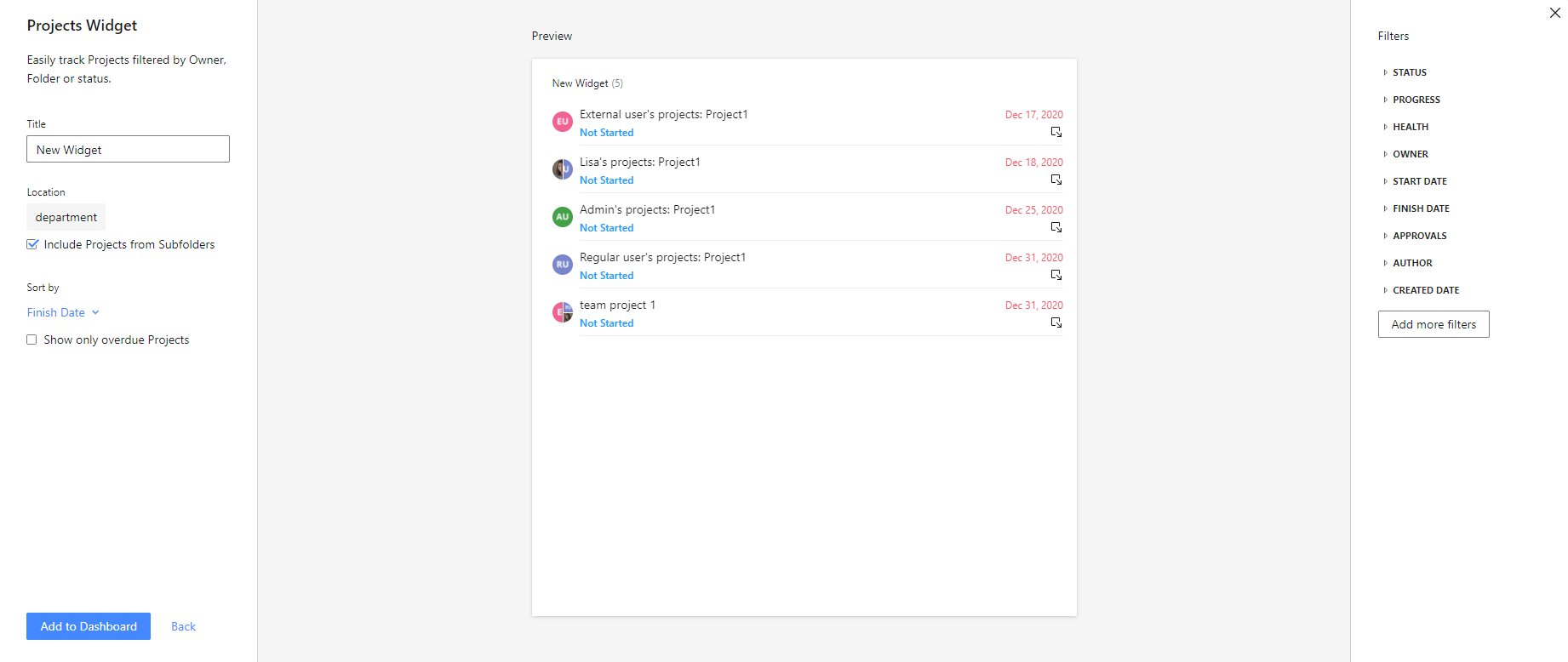This screenshot has height=662, width=1568.
Task: Enable Show only overdue Projects checkbox
Action: pyautogui.click(x=32, y=340)
